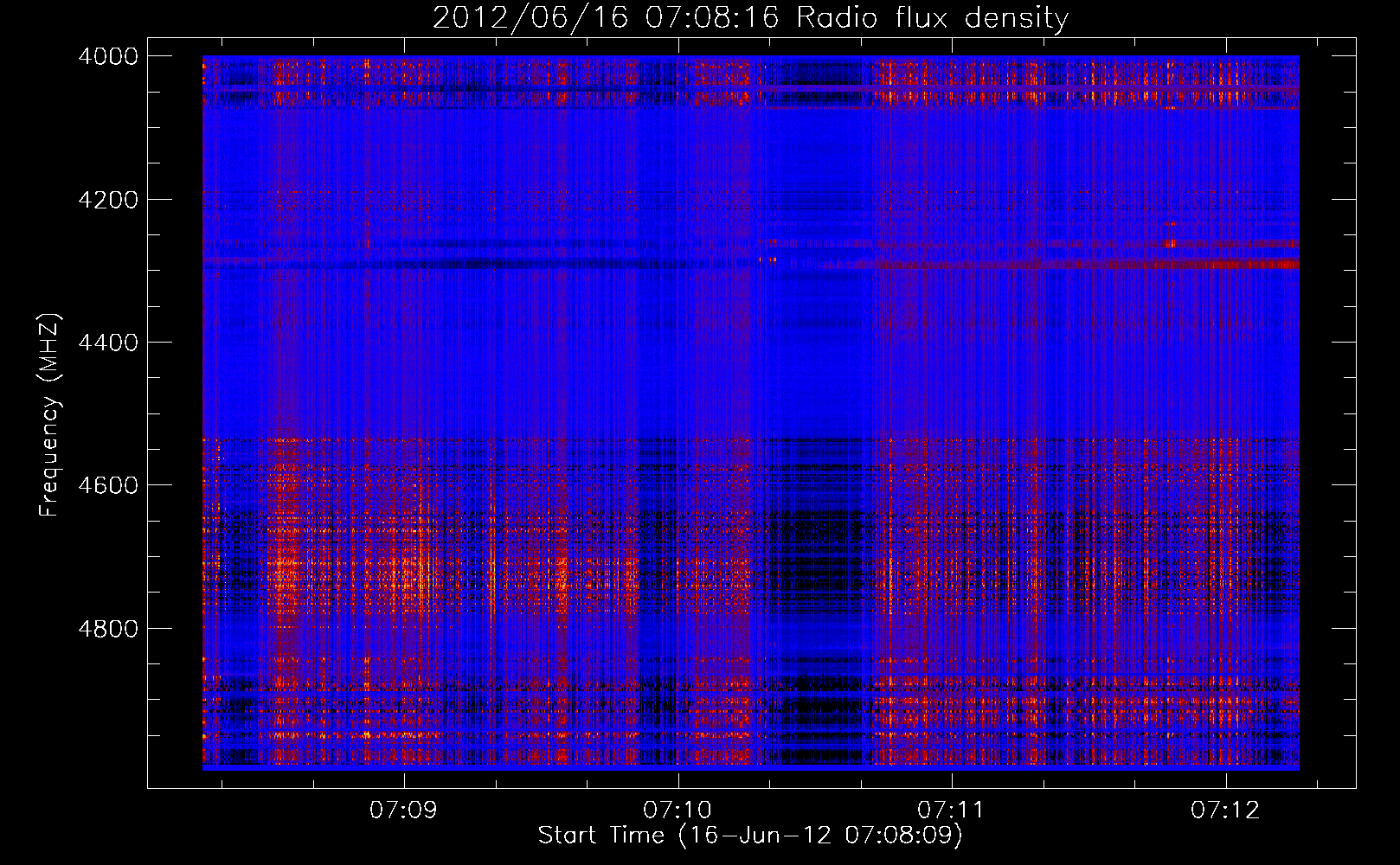
Task: Click the 4200 frequency tick label
Action: tap(108, 200)
